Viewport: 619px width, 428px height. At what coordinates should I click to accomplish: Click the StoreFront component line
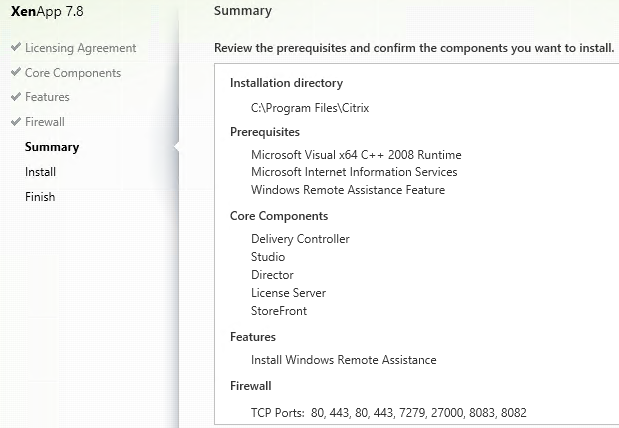click(x=279, y=311)
